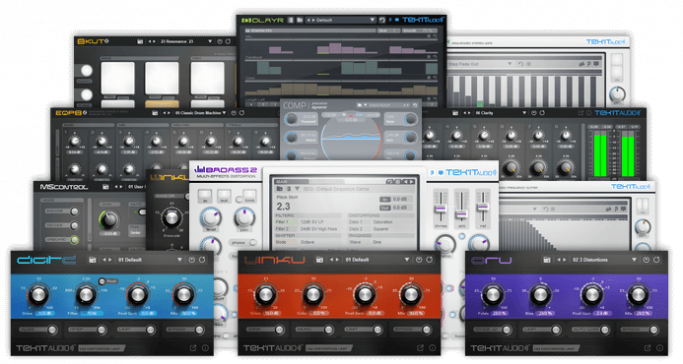Select the Filter 1 row in Badass 2
The height and width of the screenshot is (364, 683).
[x=308, y=222]
